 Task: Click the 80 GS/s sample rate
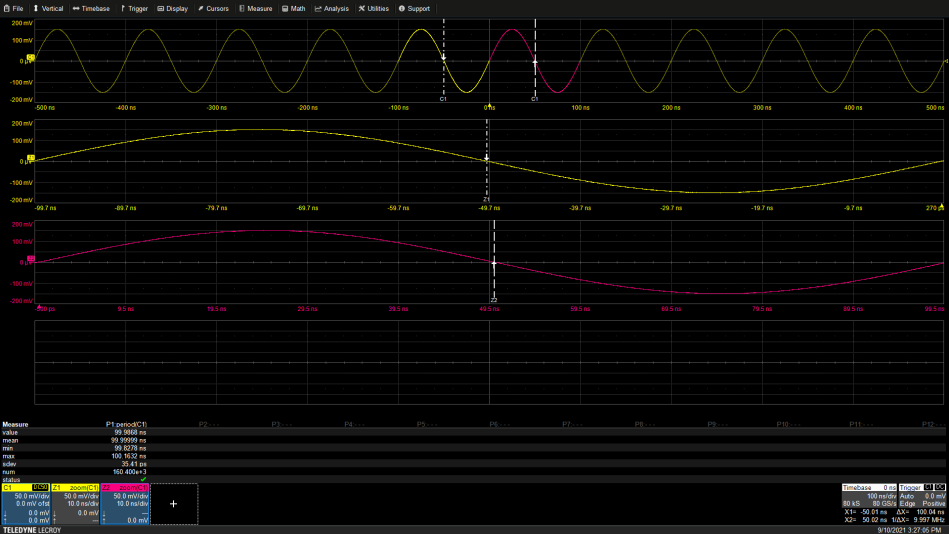[x=884, y=504]
